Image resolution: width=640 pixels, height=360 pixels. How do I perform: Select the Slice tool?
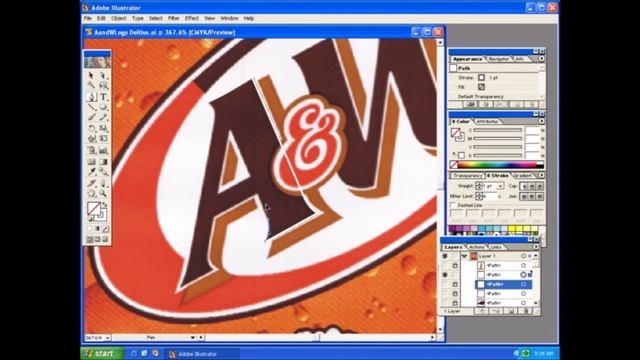[x=91, y=183]
